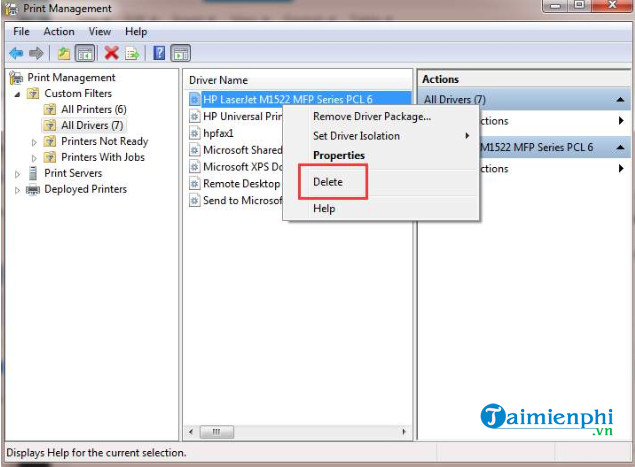
Task: Open the More Actions submenu arrow under All Drivers
Action: [x=621, y=121]
